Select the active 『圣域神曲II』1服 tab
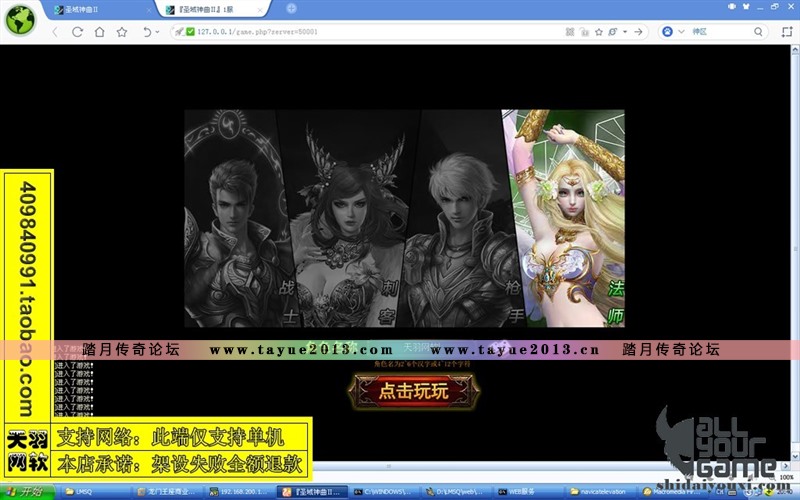Image resolution: width=800 pixels, height=500 pixels. (x=210, y=9)
